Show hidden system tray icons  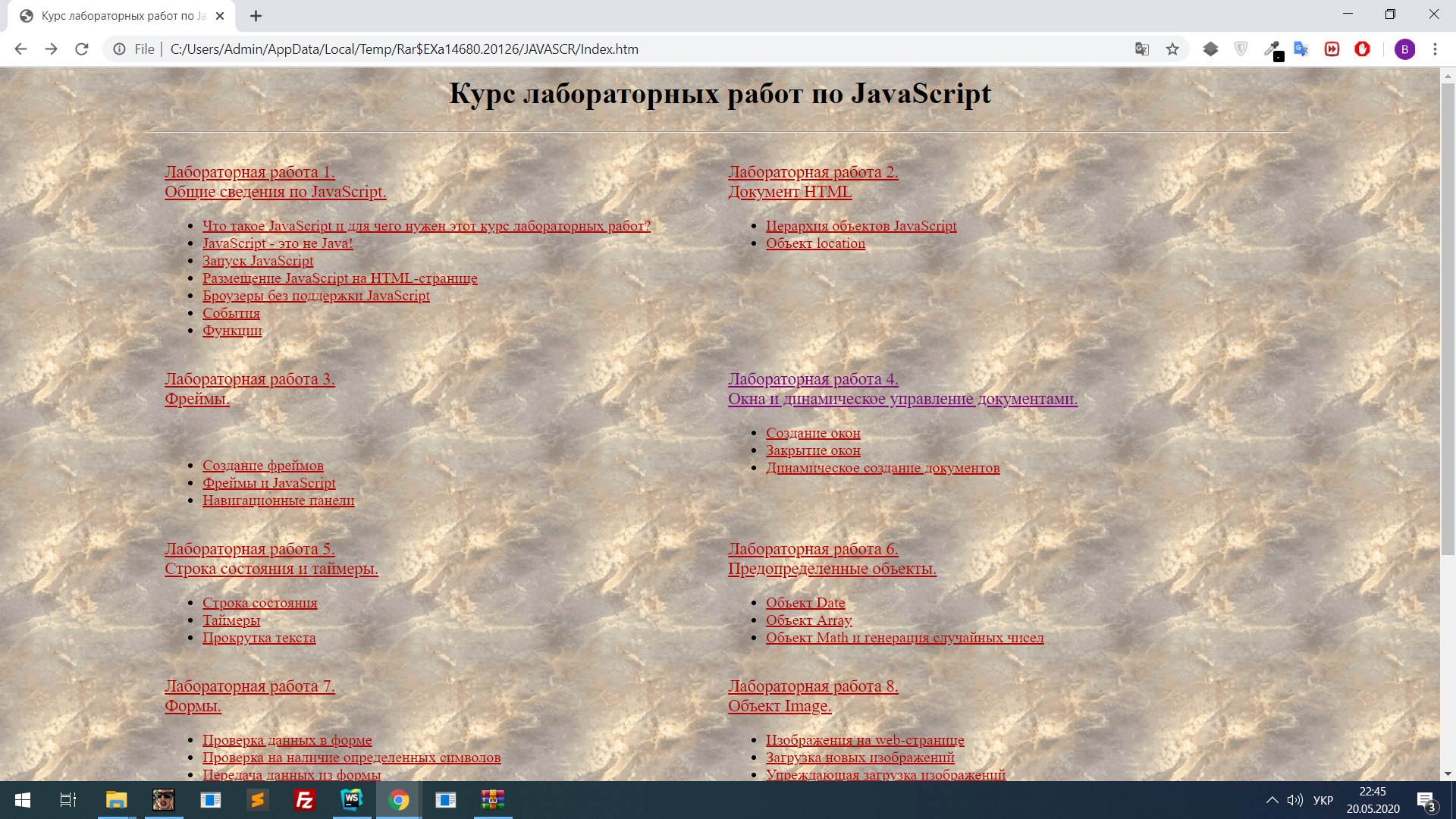point(1272,800)
